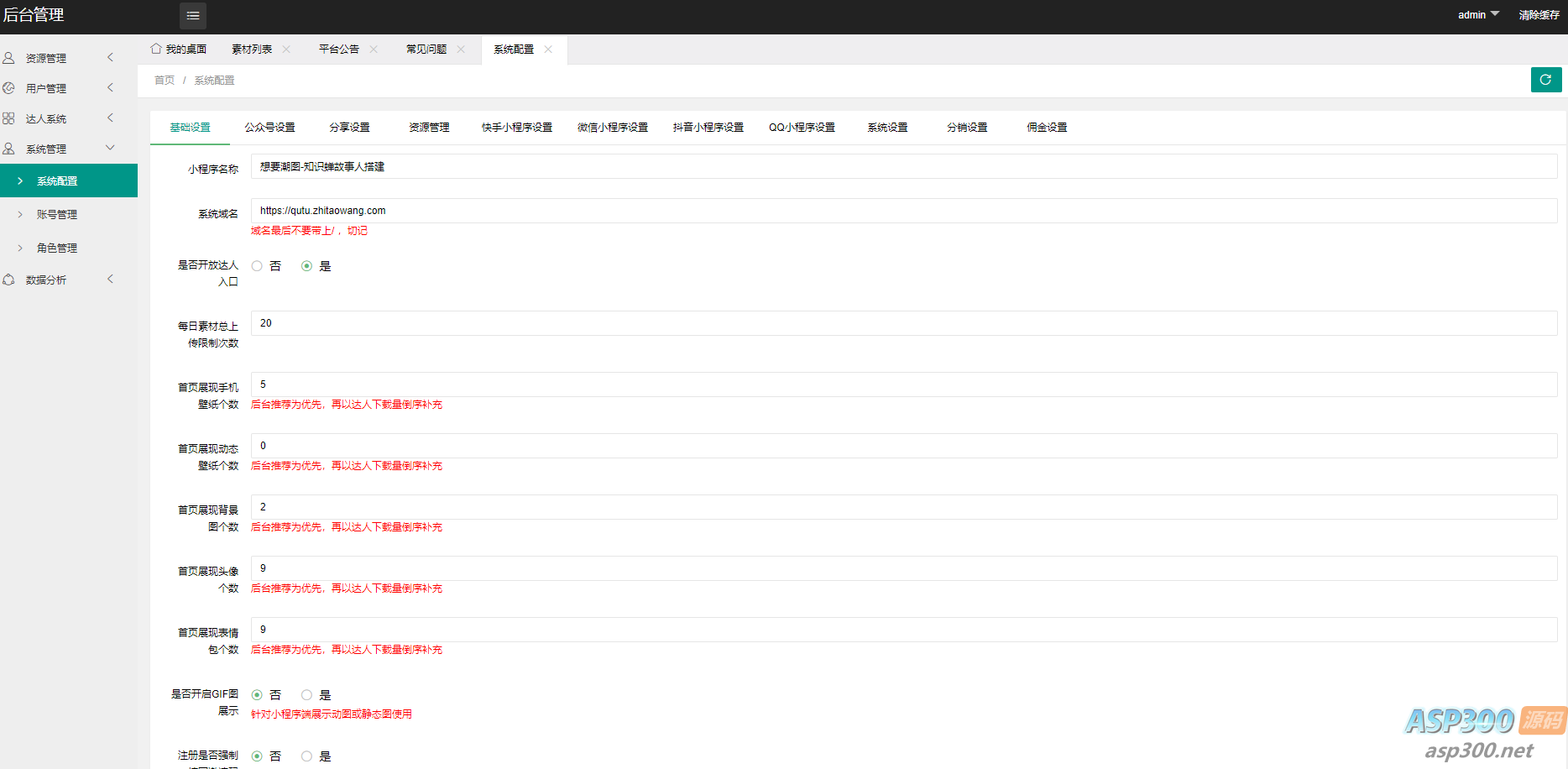Click the 清除缓存 button
This screenshot has width=1568, height=769.
click(1539, 15)
